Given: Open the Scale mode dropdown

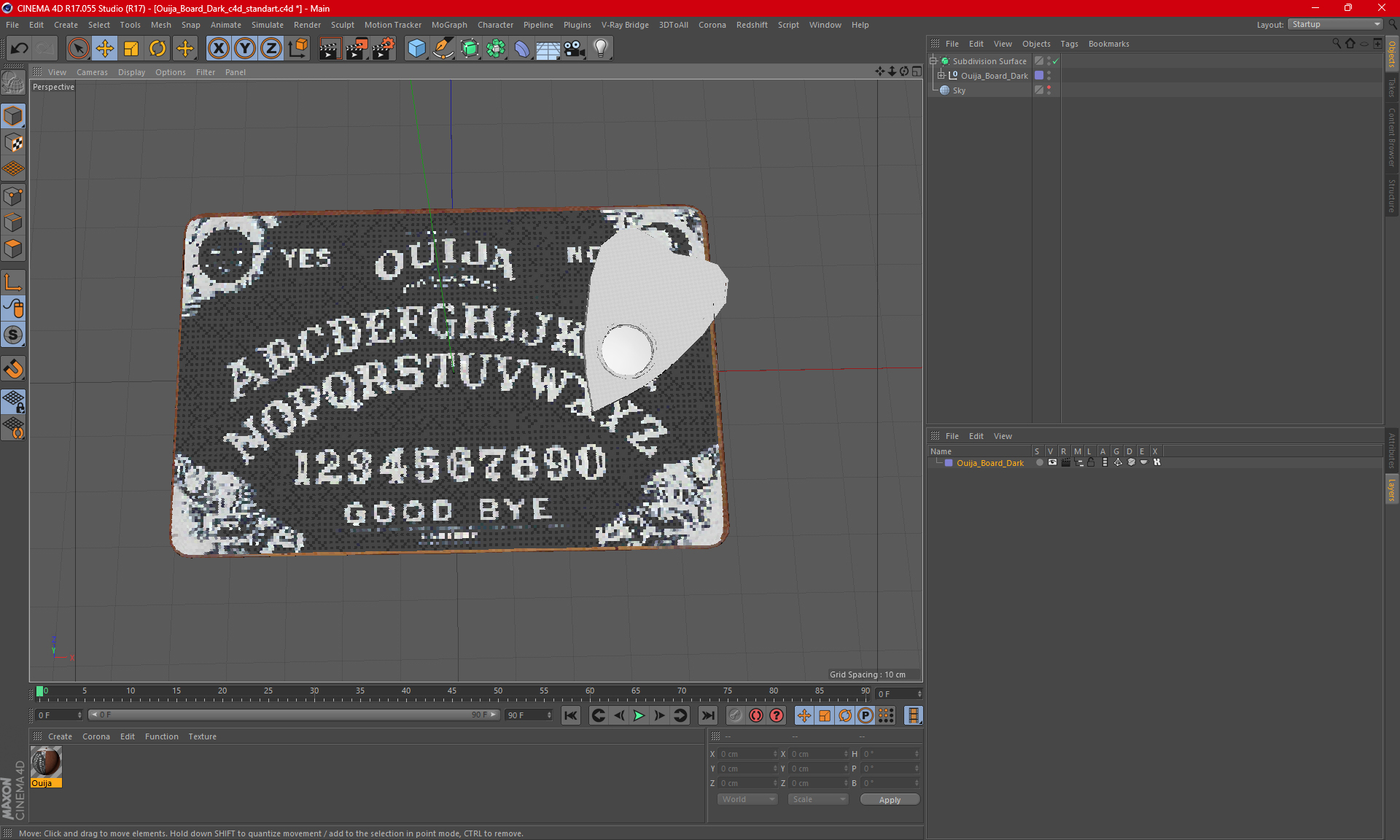Looking at the screenshot, I should 818,799.
